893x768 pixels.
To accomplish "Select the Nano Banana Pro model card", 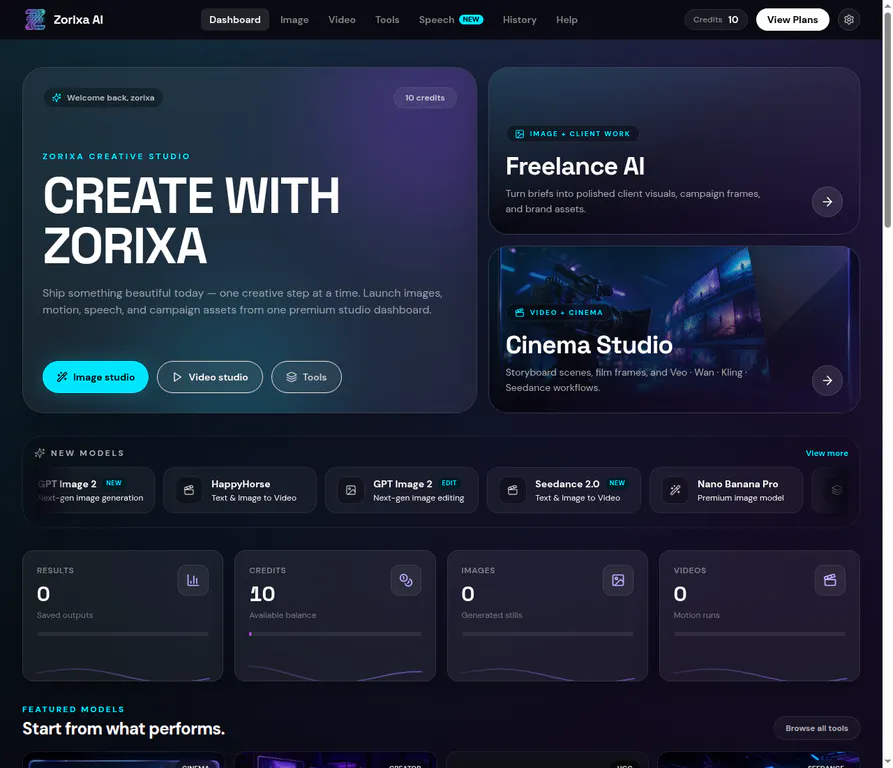I will point(726,490).
